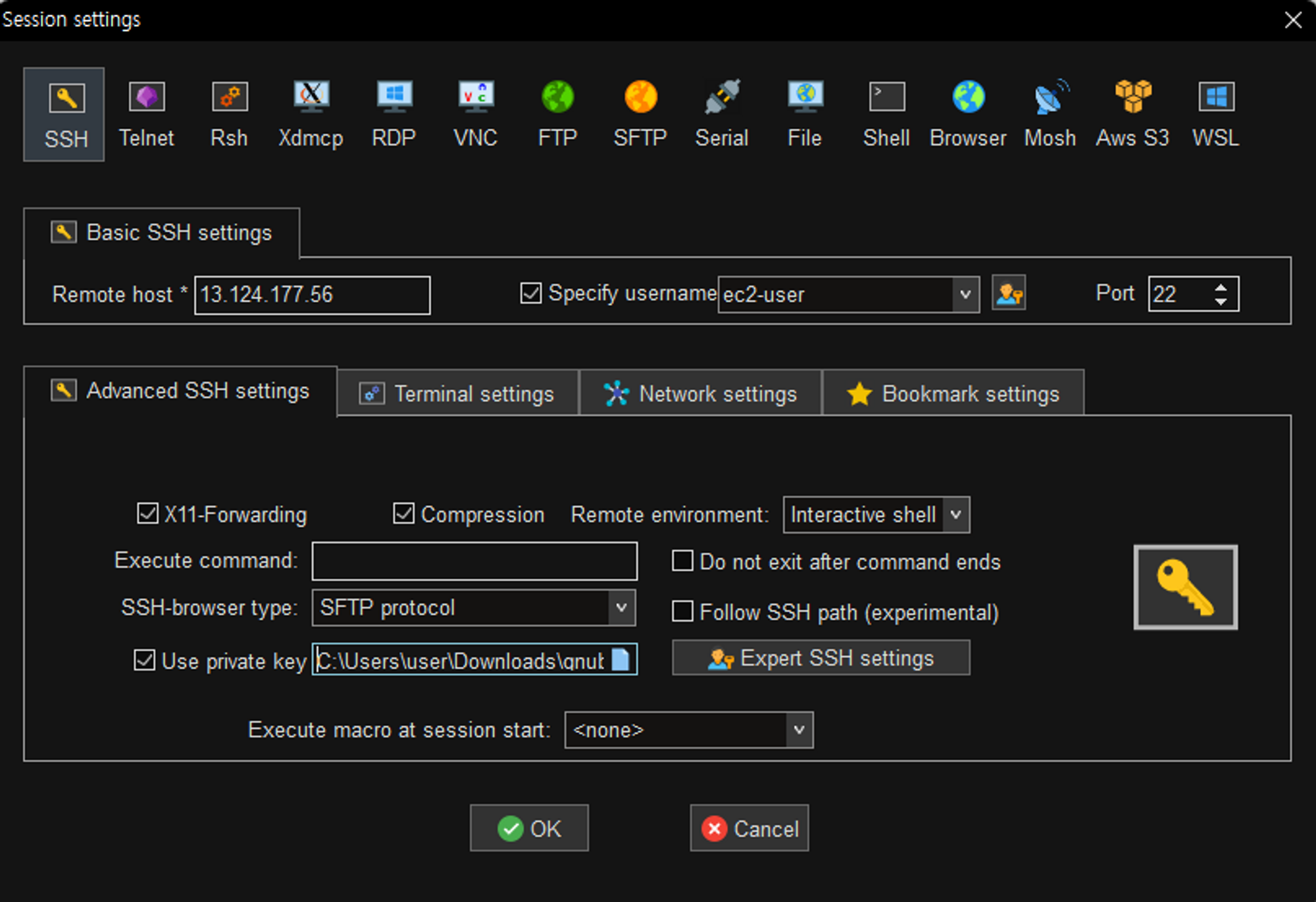Click the Expert SSH settings button
Image resolution: width=1316 pixels, height=902 pixels.
click(821, 658)
